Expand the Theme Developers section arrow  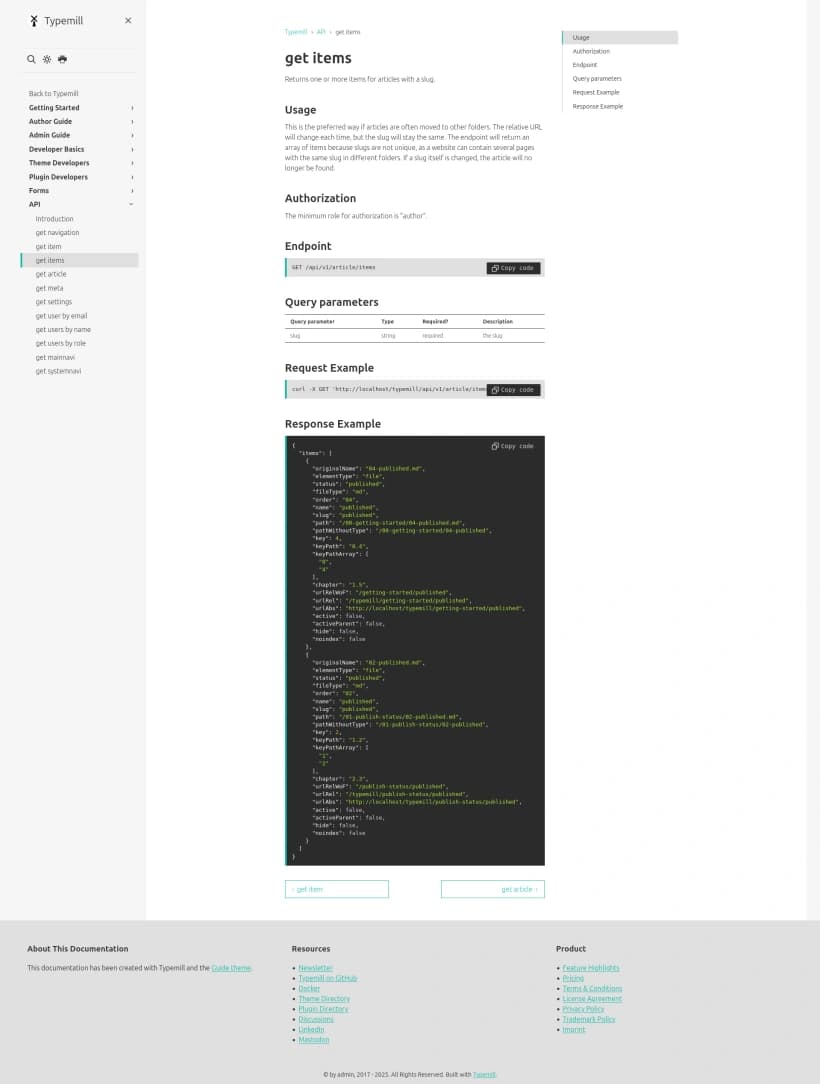[x=132, y=163]
